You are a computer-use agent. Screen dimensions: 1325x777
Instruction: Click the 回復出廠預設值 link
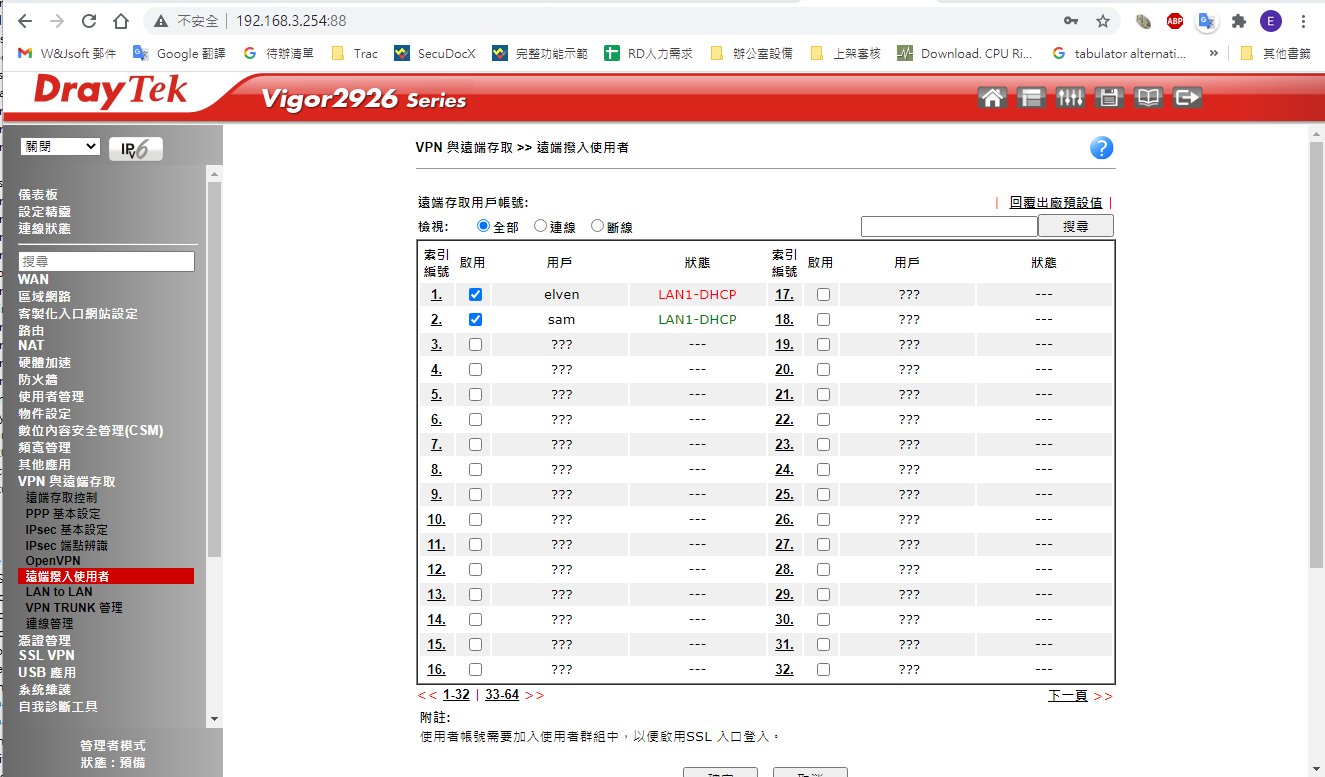pyautogui.click(x=1056, y=203)
